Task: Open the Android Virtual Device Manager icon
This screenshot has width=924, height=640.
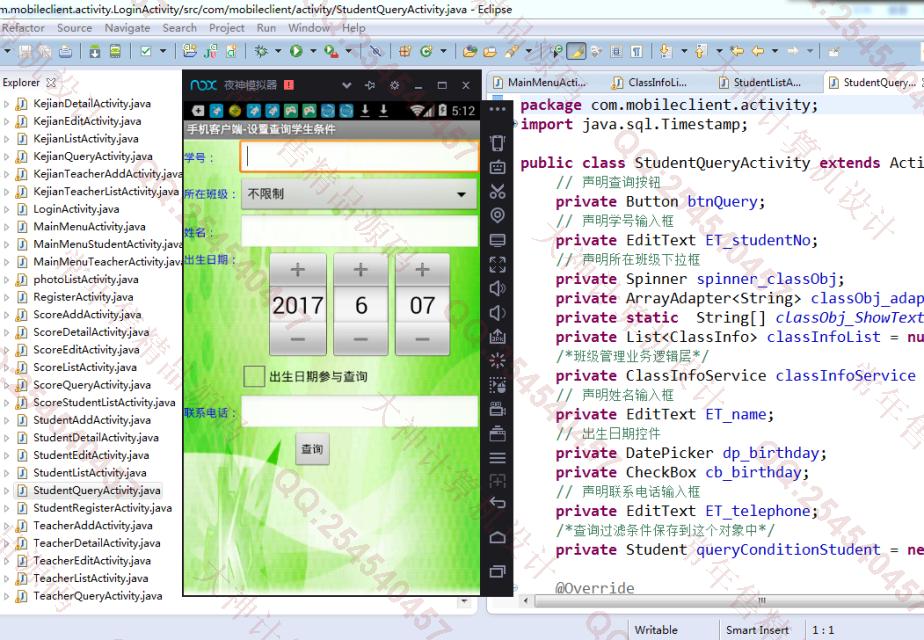Action: (116, 52)
